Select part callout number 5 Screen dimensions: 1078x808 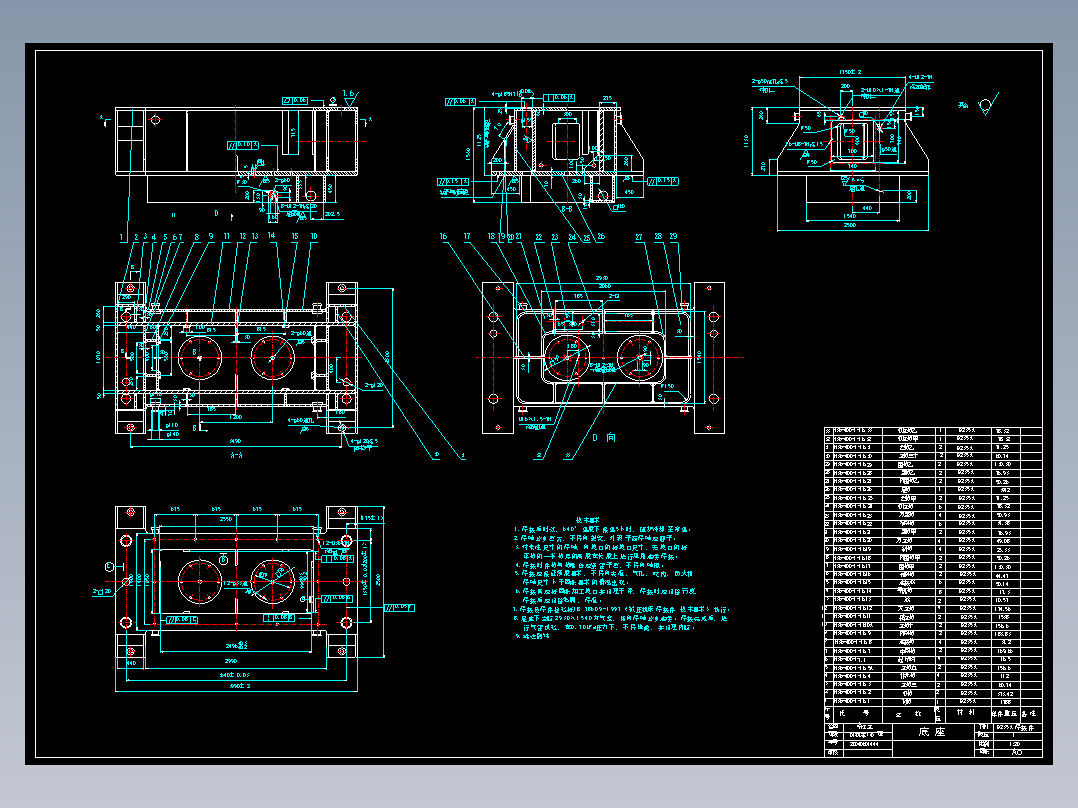165,237
